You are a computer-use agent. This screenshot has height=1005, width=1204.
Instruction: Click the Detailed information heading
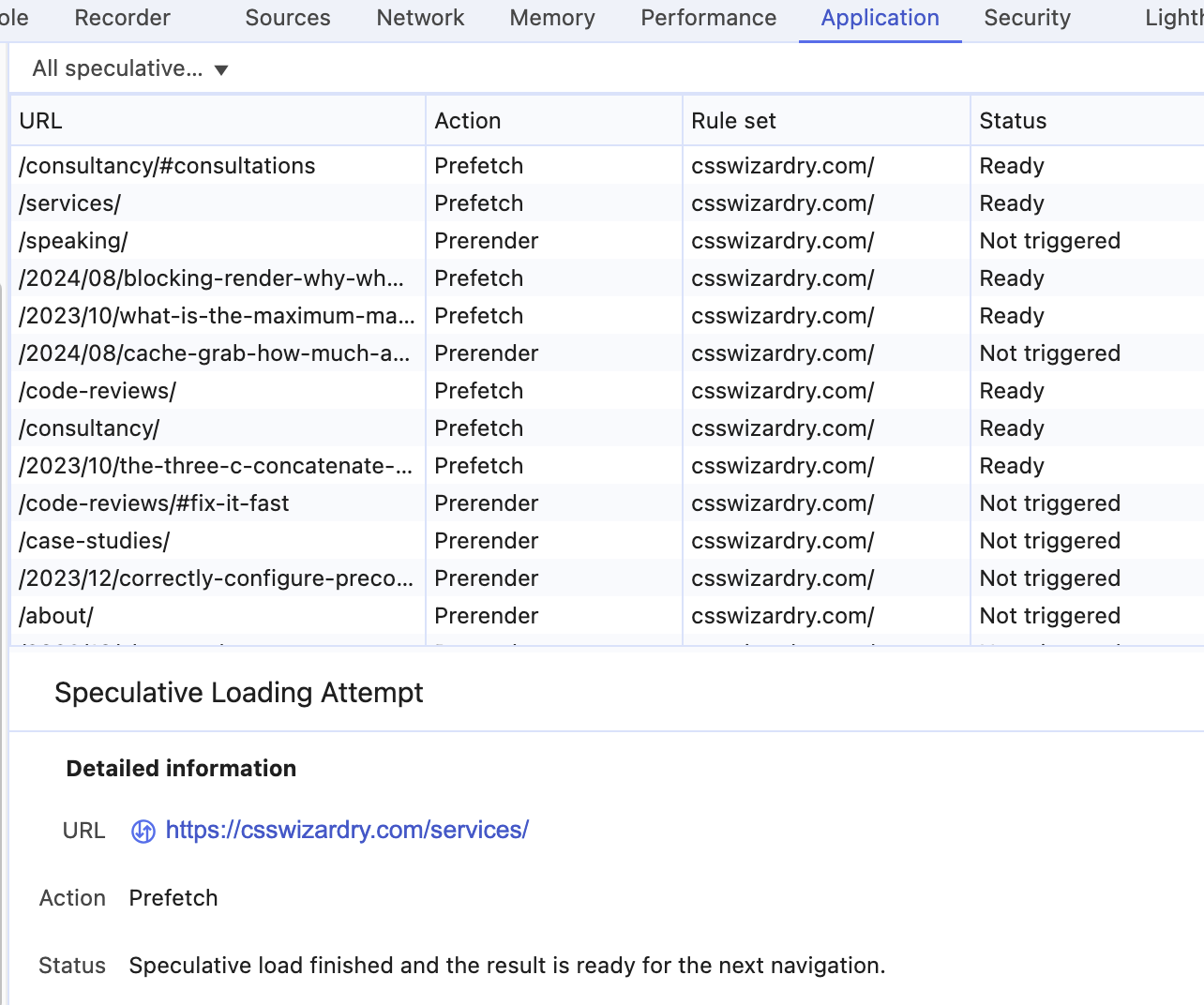pyautogui.click(x=181, y=768)
